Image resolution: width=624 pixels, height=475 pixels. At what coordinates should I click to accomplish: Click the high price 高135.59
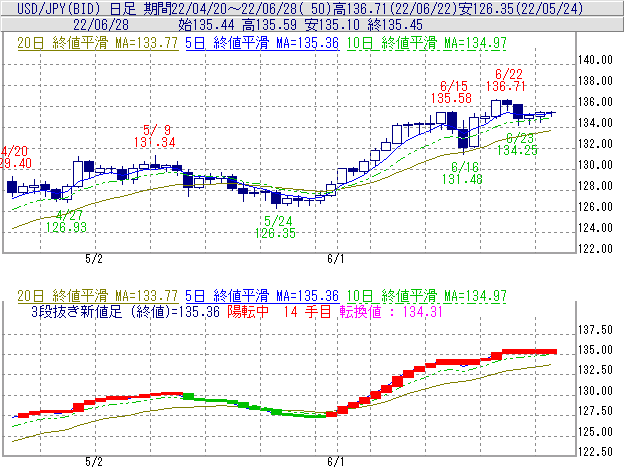point(269,25)
